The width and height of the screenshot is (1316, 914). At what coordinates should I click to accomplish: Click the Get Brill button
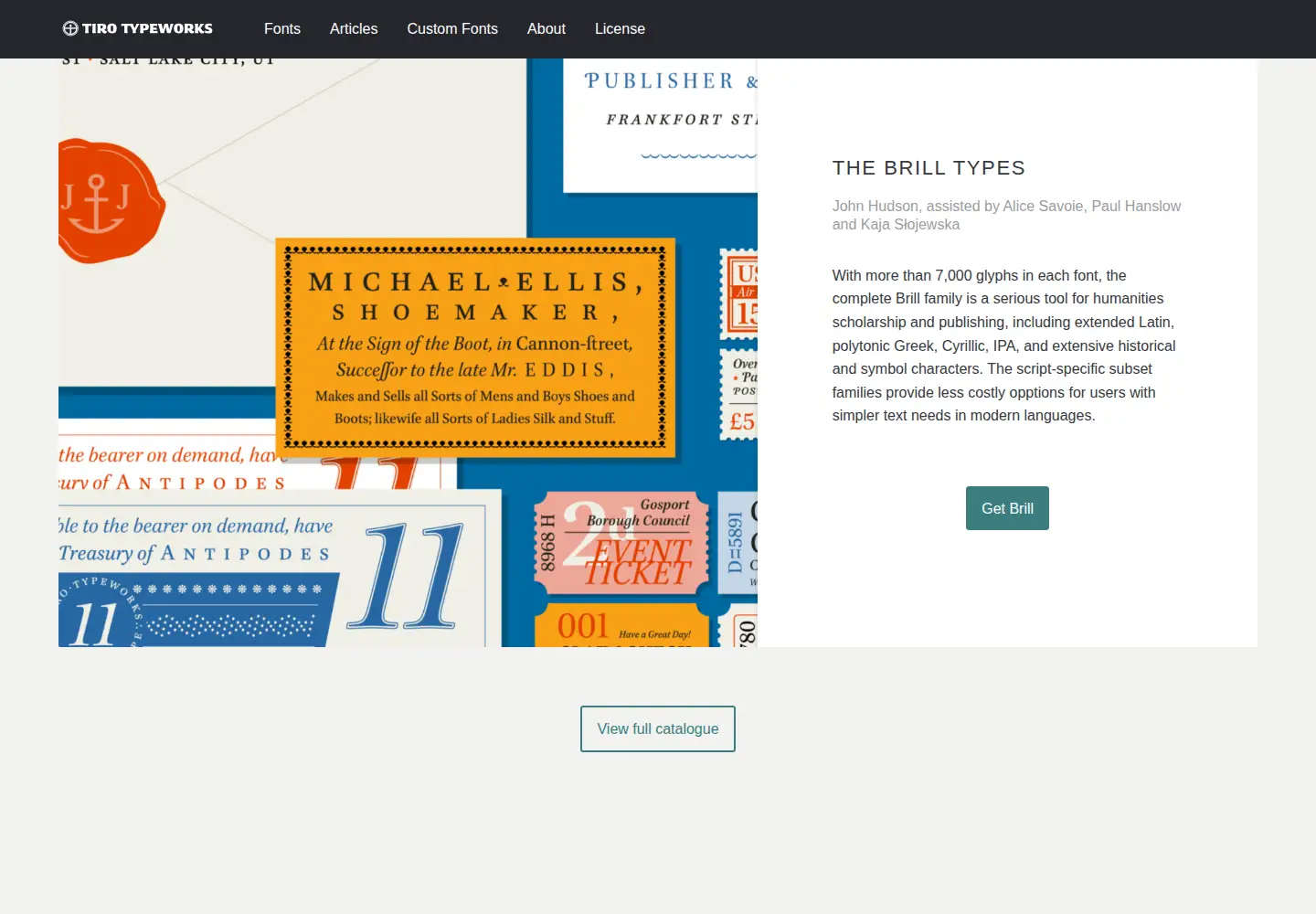[x=1007, y=508]
